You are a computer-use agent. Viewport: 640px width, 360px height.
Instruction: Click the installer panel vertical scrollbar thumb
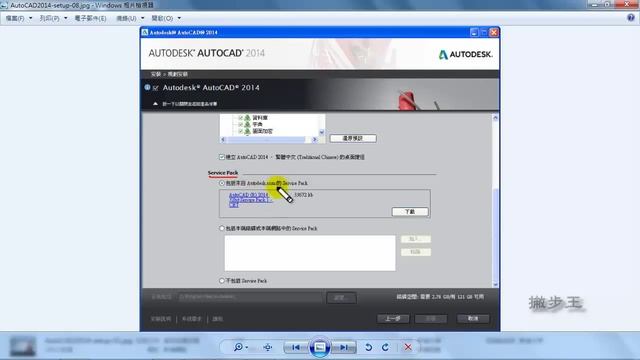tap(495, 235)
